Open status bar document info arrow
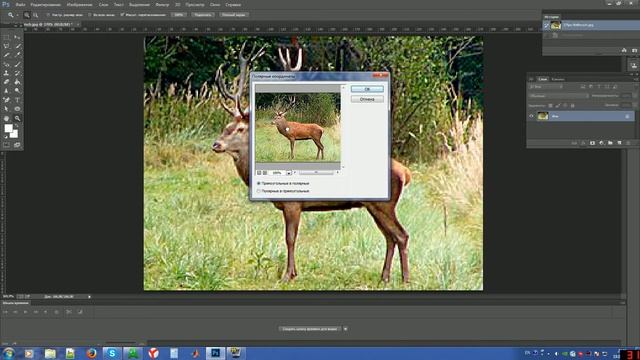The image size is (640, 360). 89,297
